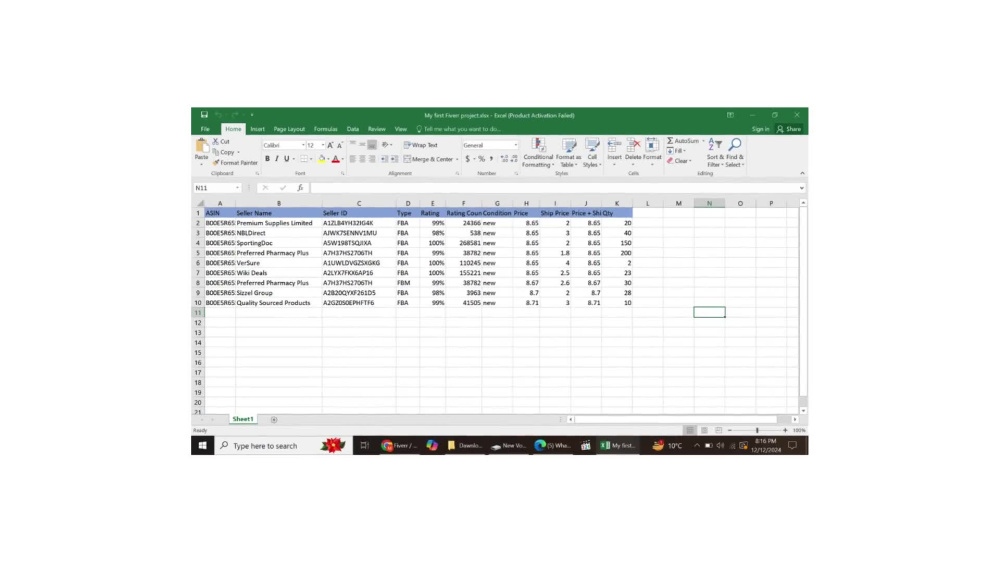The image size is (1000, 563).
Task: Click the Copy icon
Action: click(216, 152)
